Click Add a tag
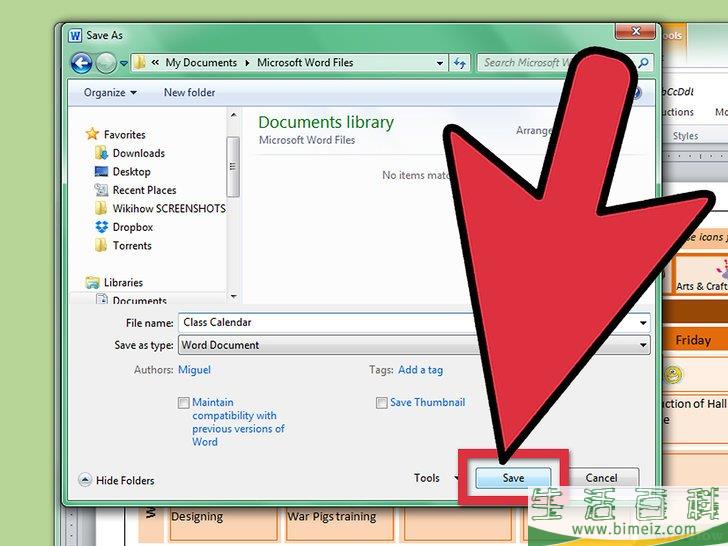 421,370
